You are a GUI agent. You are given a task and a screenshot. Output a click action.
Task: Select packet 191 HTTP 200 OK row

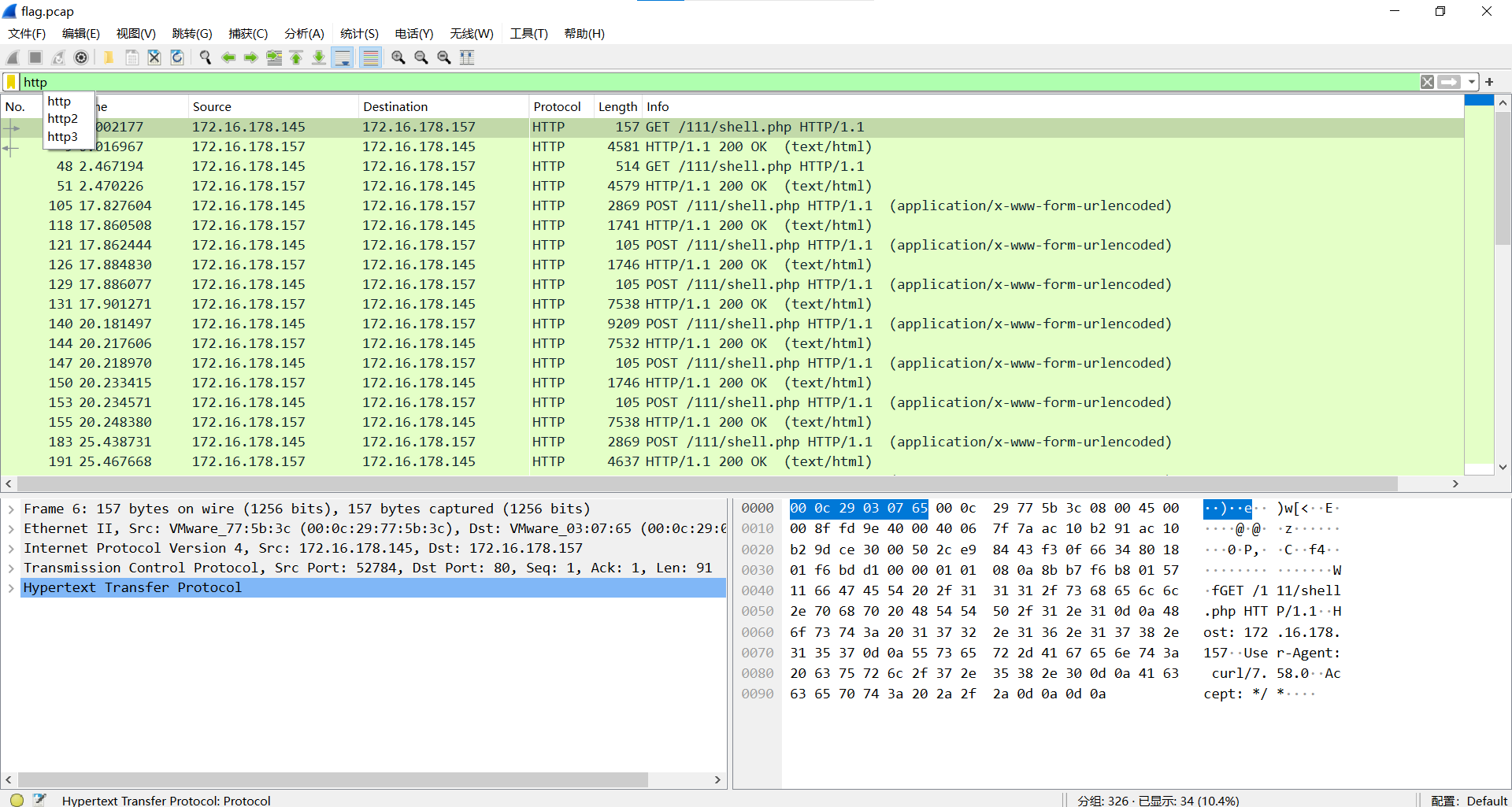[x=732, y=461]
